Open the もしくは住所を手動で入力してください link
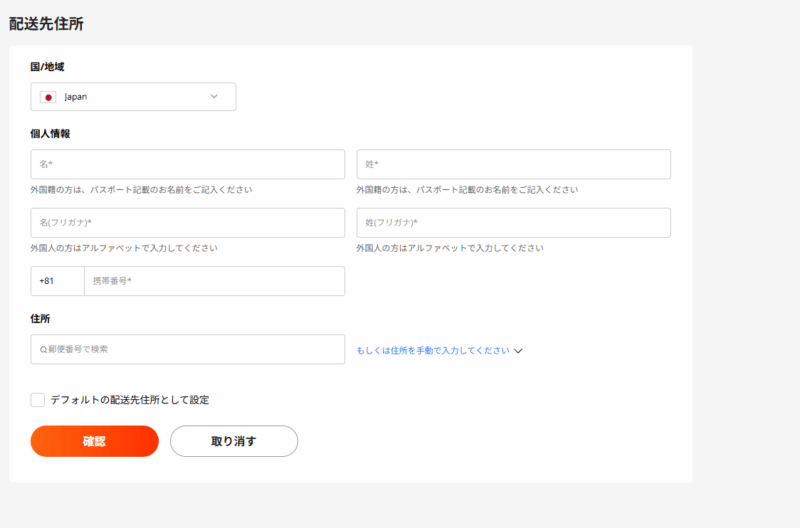The image size is (800, 528). click(433, 351)
